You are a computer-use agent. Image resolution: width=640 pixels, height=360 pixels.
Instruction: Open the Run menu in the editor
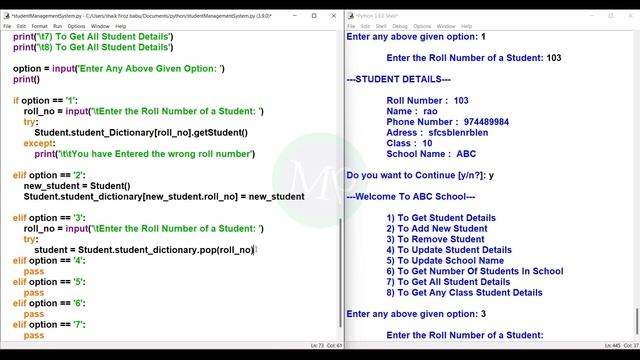coord(58,26)
